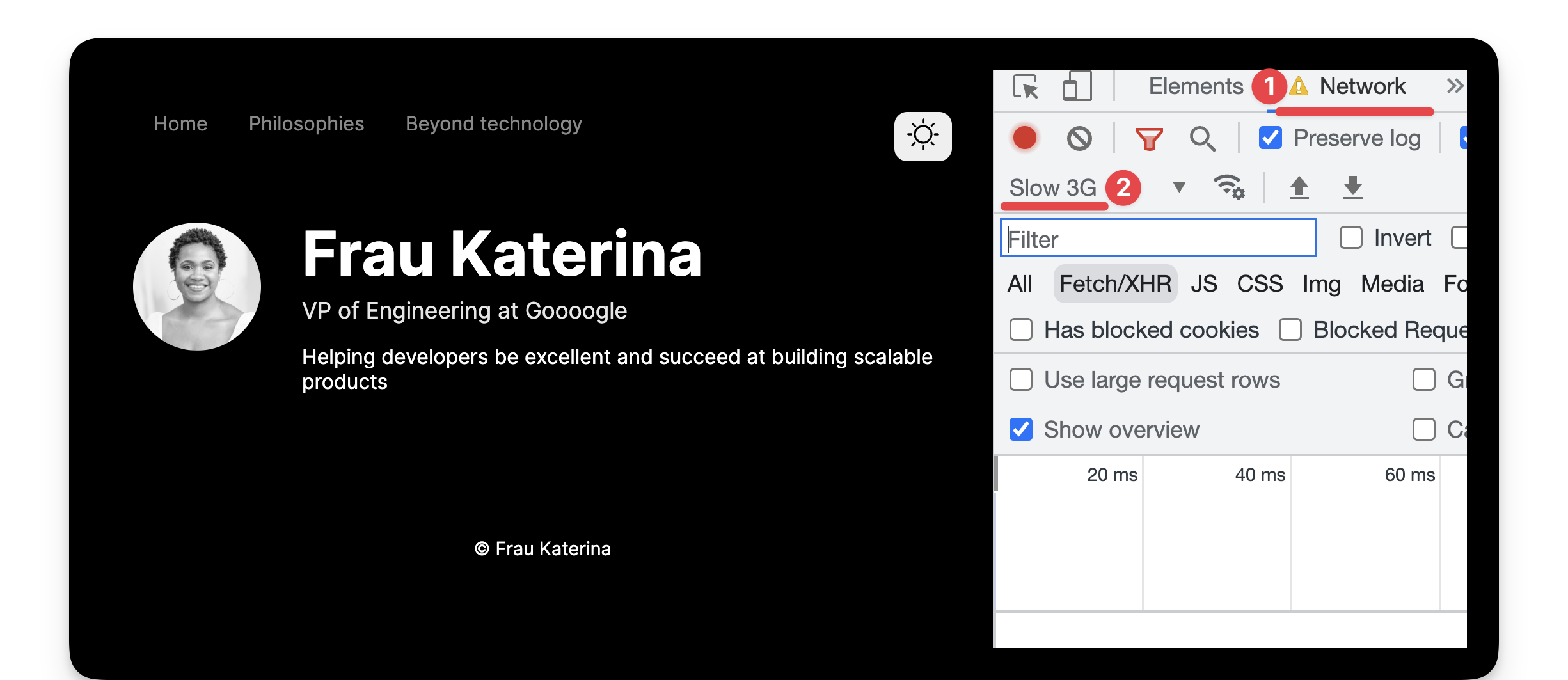Image resolution: width=1568 pixels, height=680 pixels.
Task: Uncheck Show overview
Action: (1020, 430)
